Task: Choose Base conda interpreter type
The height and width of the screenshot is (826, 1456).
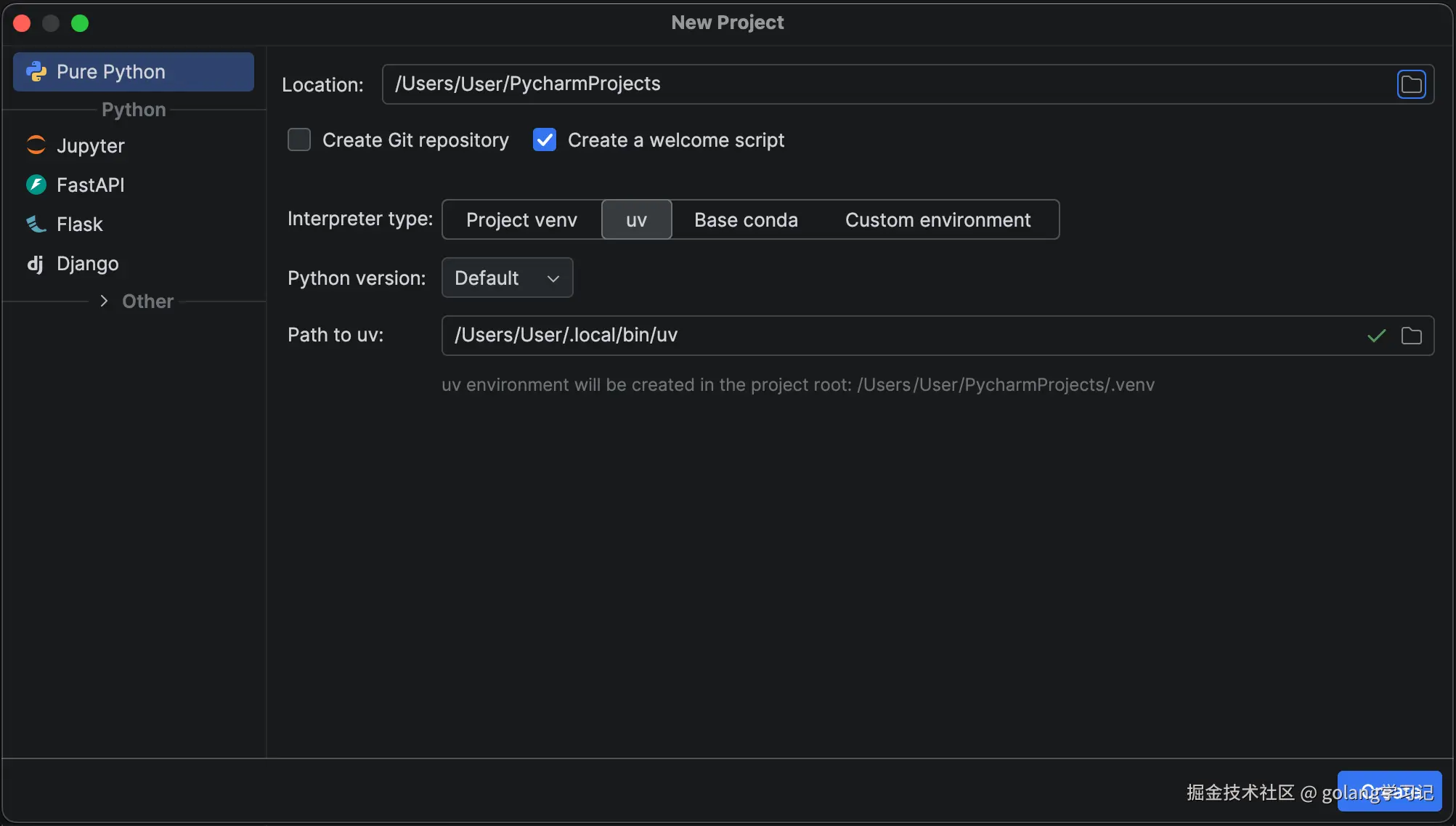Action: (x=746, y=219)
